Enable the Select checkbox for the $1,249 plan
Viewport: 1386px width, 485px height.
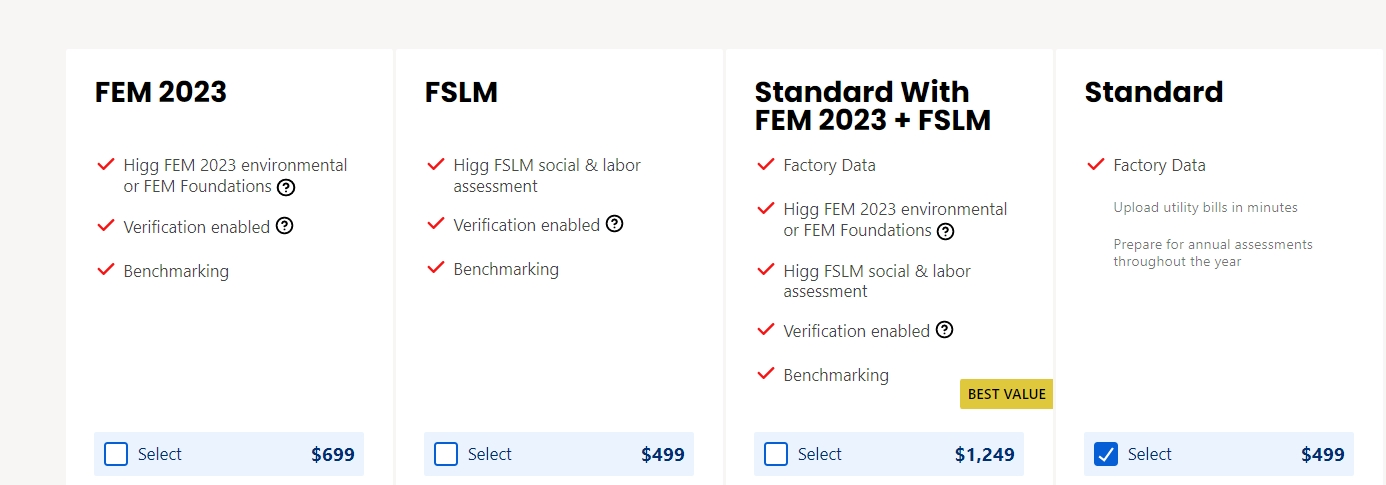(776, 454)
